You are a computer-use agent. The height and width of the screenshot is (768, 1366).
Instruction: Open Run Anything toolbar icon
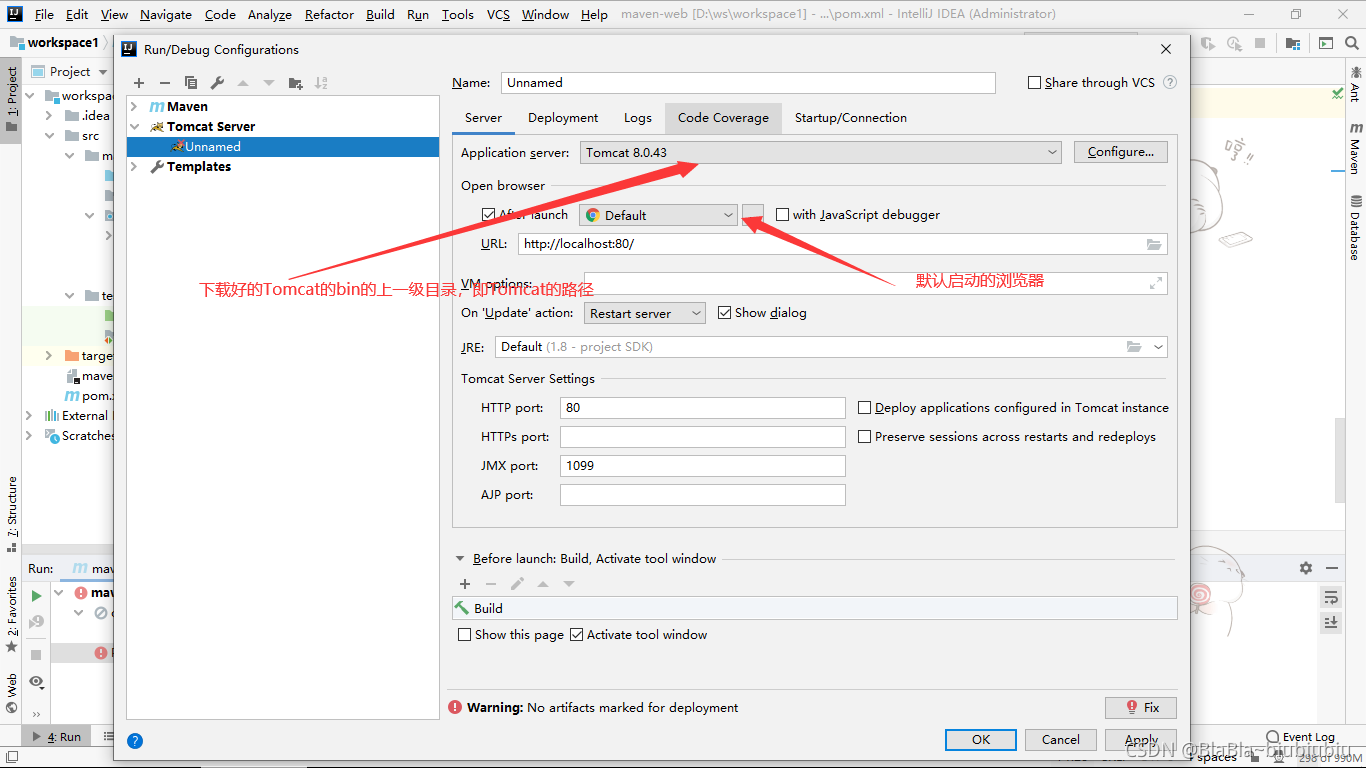(x=1326, y=43)
